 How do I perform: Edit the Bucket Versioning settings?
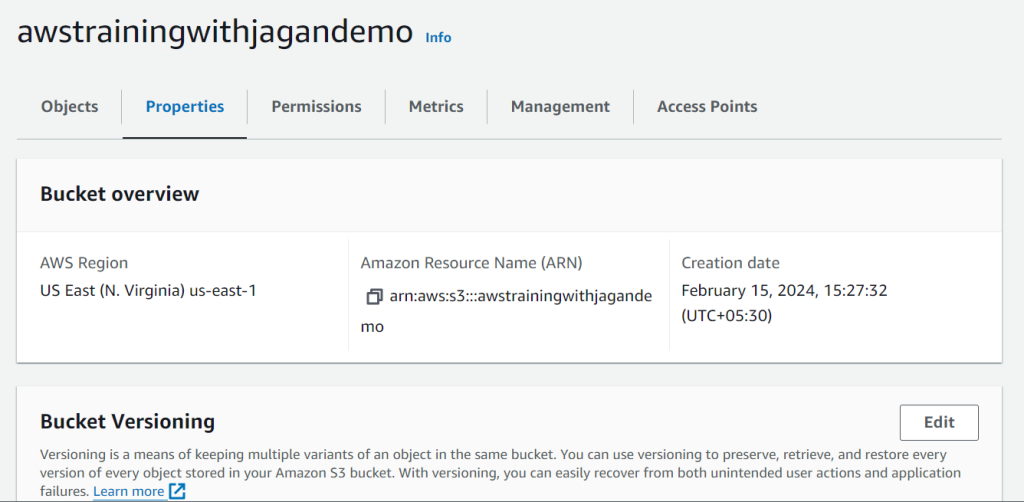click(x=939, y=422)
